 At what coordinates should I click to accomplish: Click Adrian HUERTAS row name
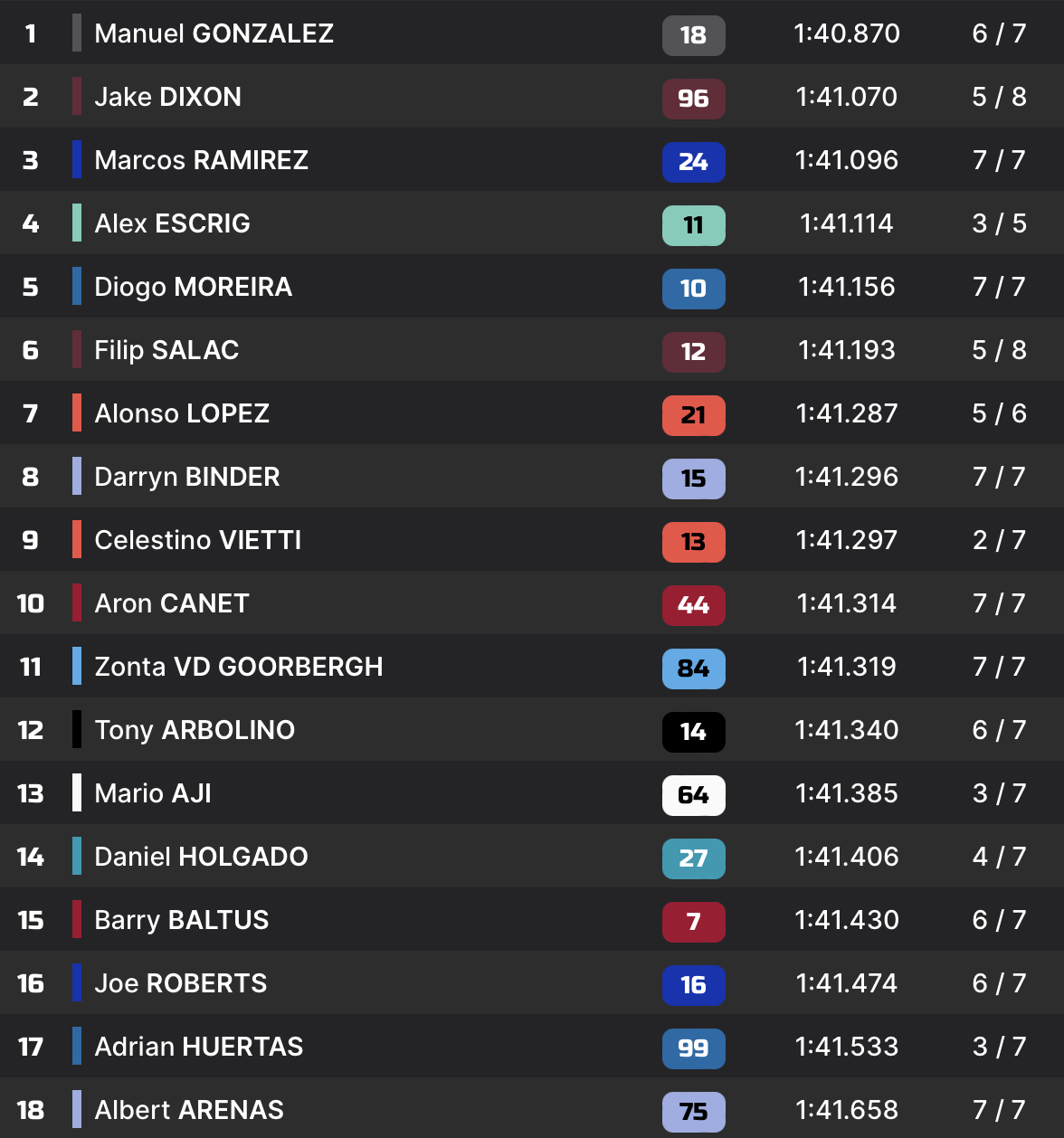pos(198,1047)
